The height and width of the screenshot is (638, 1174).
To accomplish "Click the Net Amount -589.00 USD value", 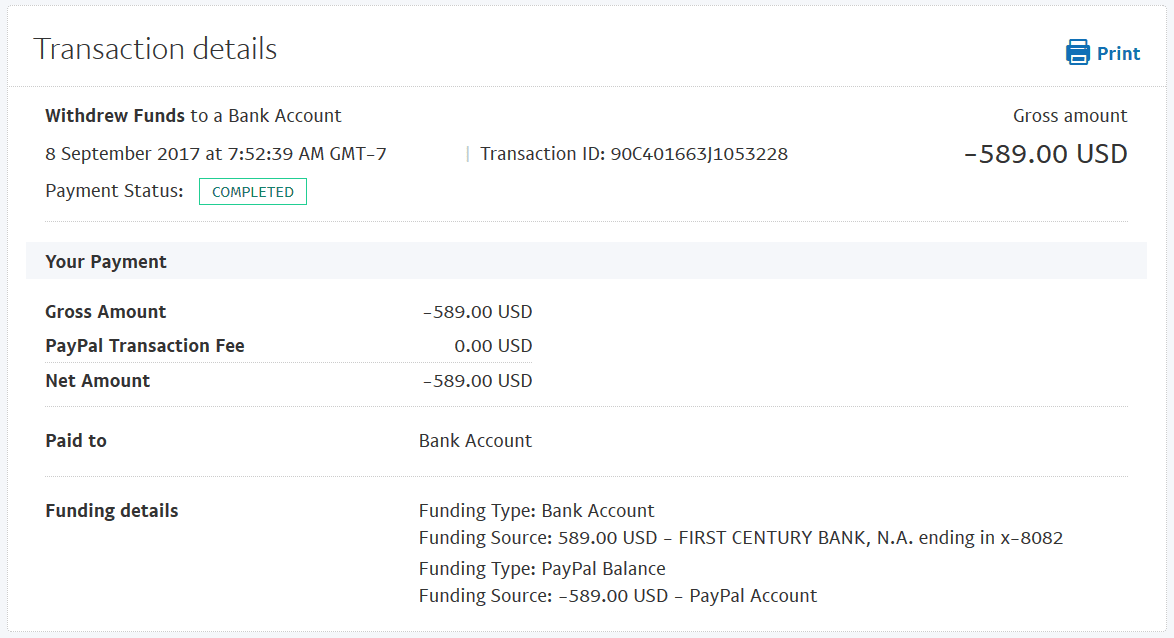I will (477, 381).
